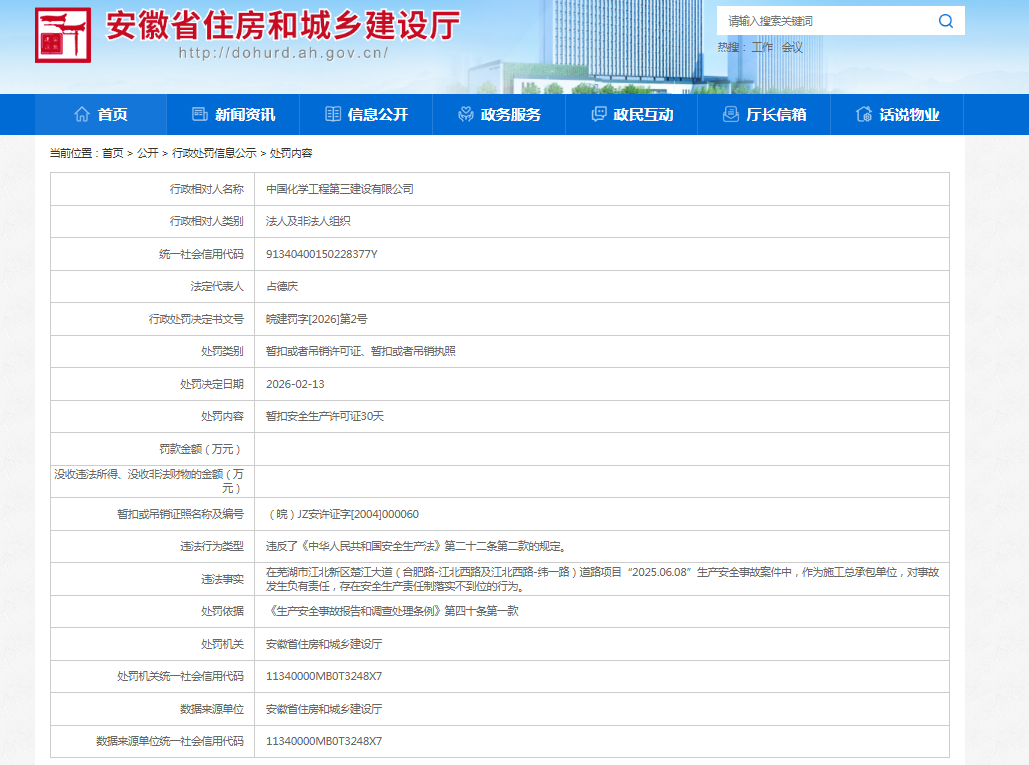Click the decision number 皖建罚字[2026]第2号
Image resolution: width=1029 pixels, height=765 pixels.
point(316,319)
